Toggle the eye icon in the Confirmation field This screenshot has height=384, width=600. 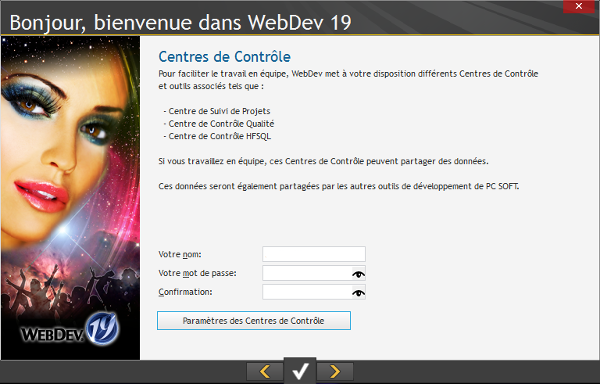[x=359, y=293]
